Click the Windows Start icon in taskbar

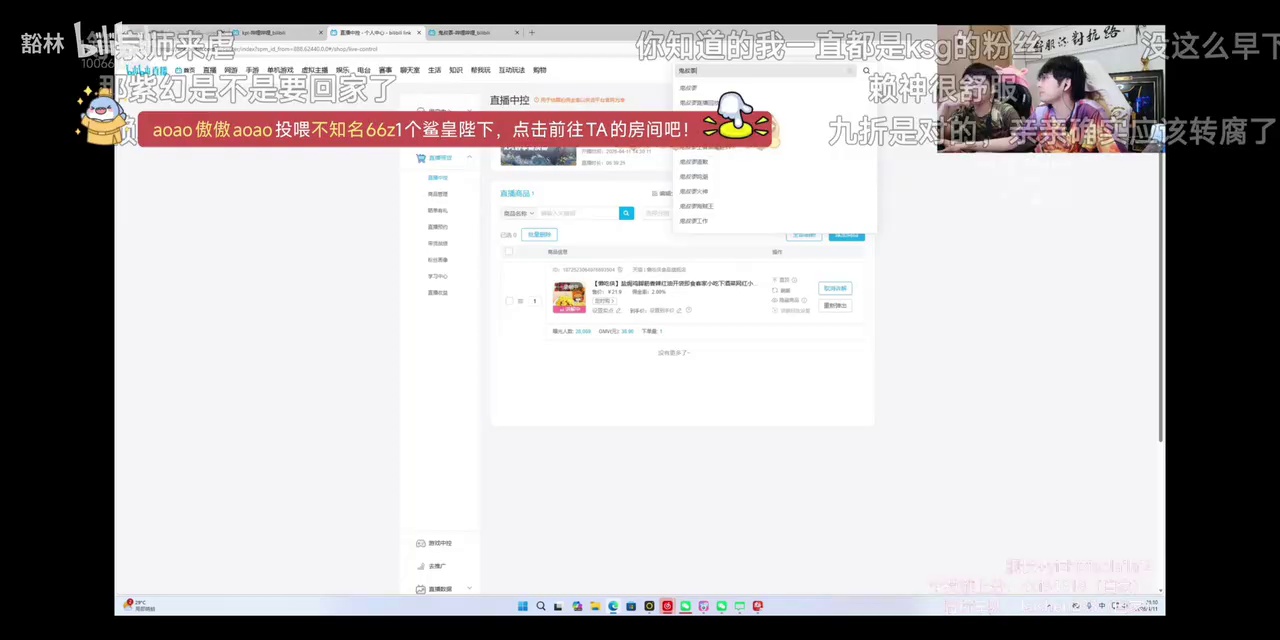pyautogui.click(x=522, y=606)
